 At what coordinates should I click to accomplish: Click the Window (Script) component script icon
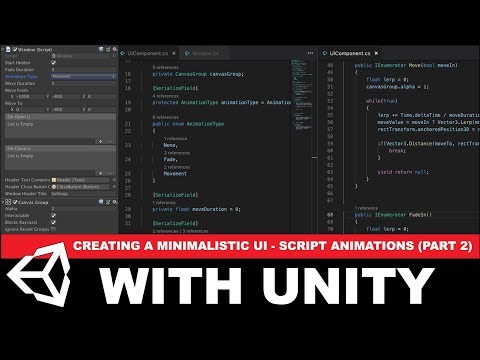8,49
